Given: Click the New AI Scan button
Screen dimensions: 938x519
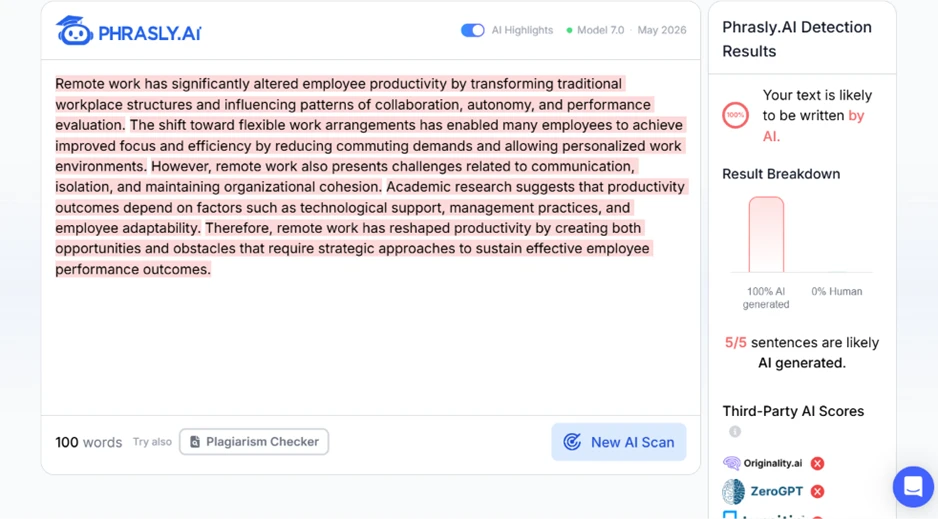Looking at the screenshot, I should tap(619, 442).
